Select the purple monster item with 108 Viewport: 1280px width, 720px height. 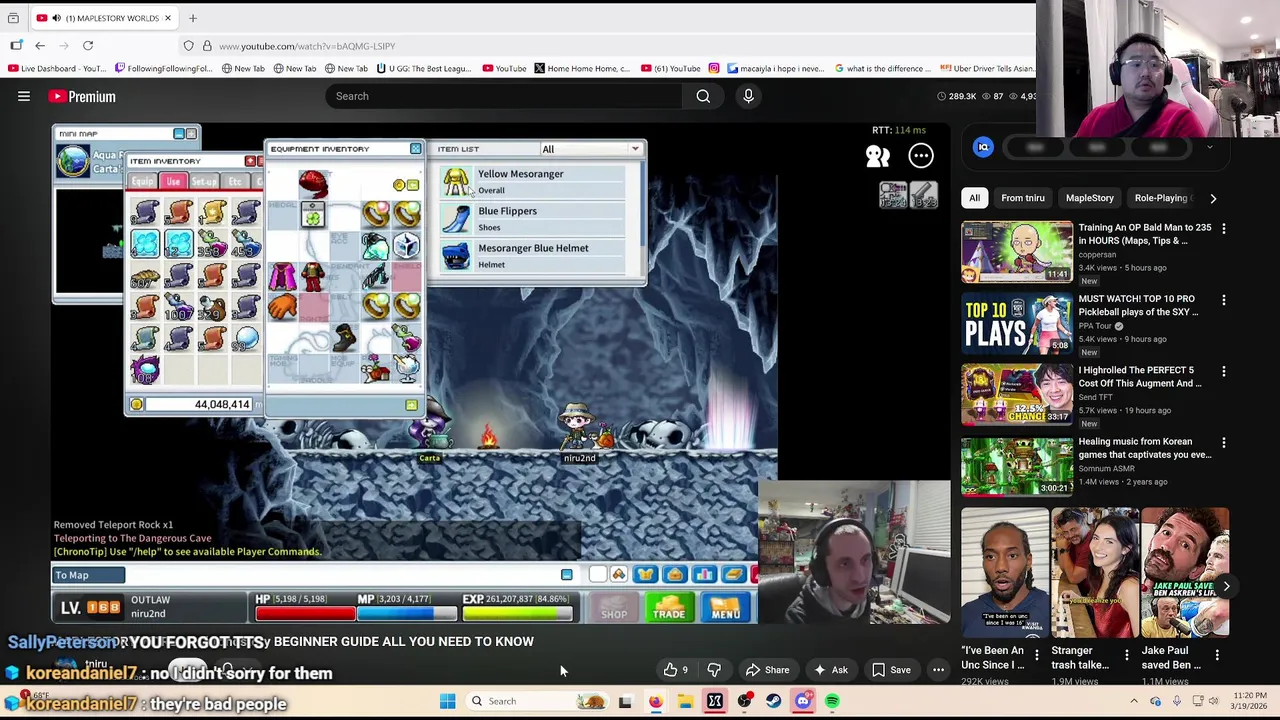point(146,371)
